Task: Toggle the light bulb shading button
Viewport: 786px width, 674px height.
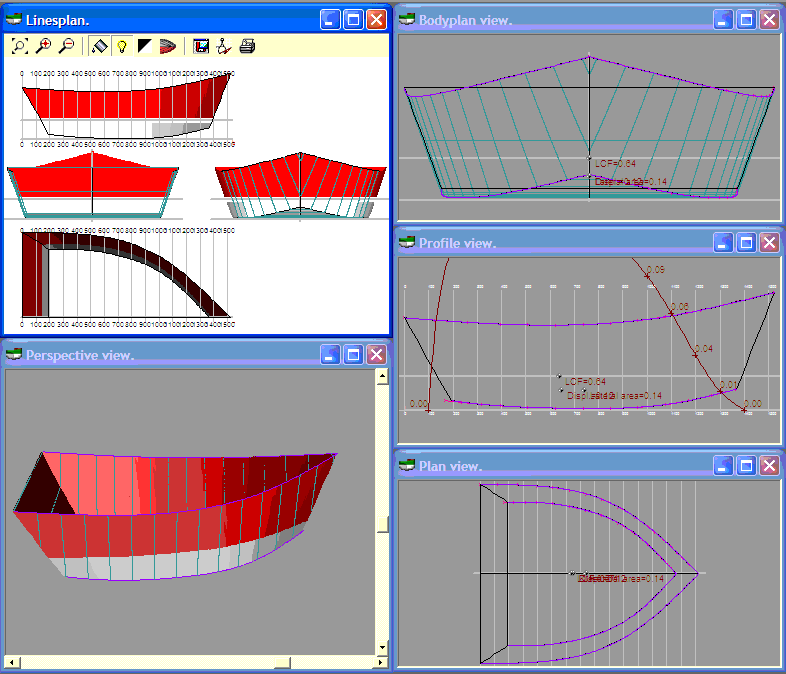Action: 122,46
